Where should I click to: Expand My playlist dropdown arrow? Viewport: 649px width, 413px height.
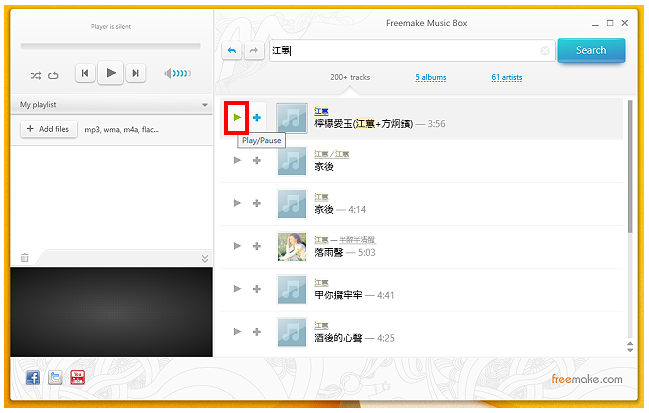[204, 105]
